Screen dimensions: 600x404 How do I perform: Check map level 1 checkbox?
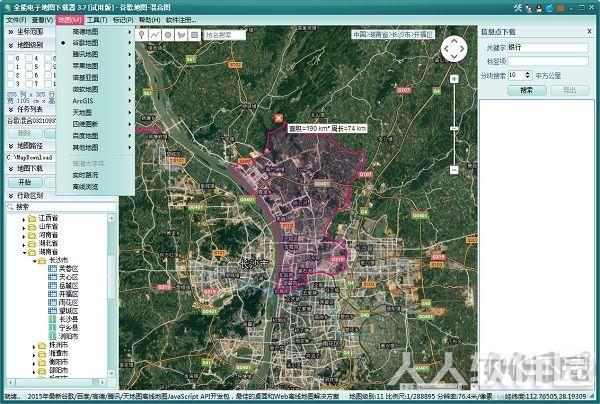point(10,67)
